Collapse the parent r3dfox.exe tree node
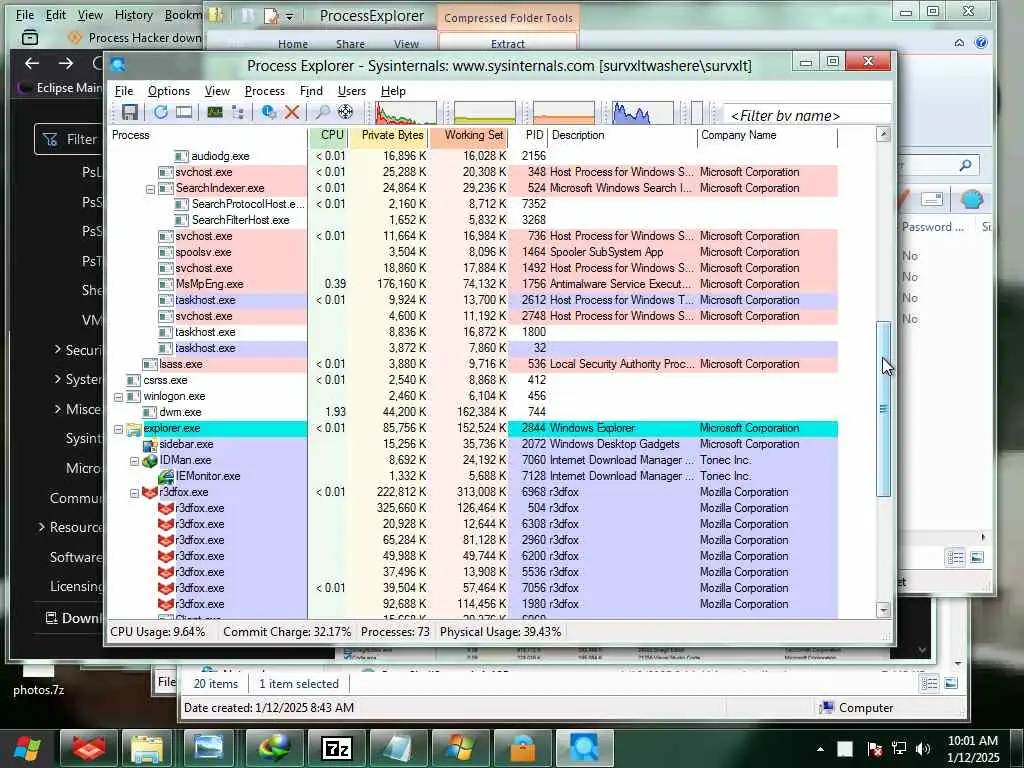Viewport: 1024px width, 768px height. (135, 493)
